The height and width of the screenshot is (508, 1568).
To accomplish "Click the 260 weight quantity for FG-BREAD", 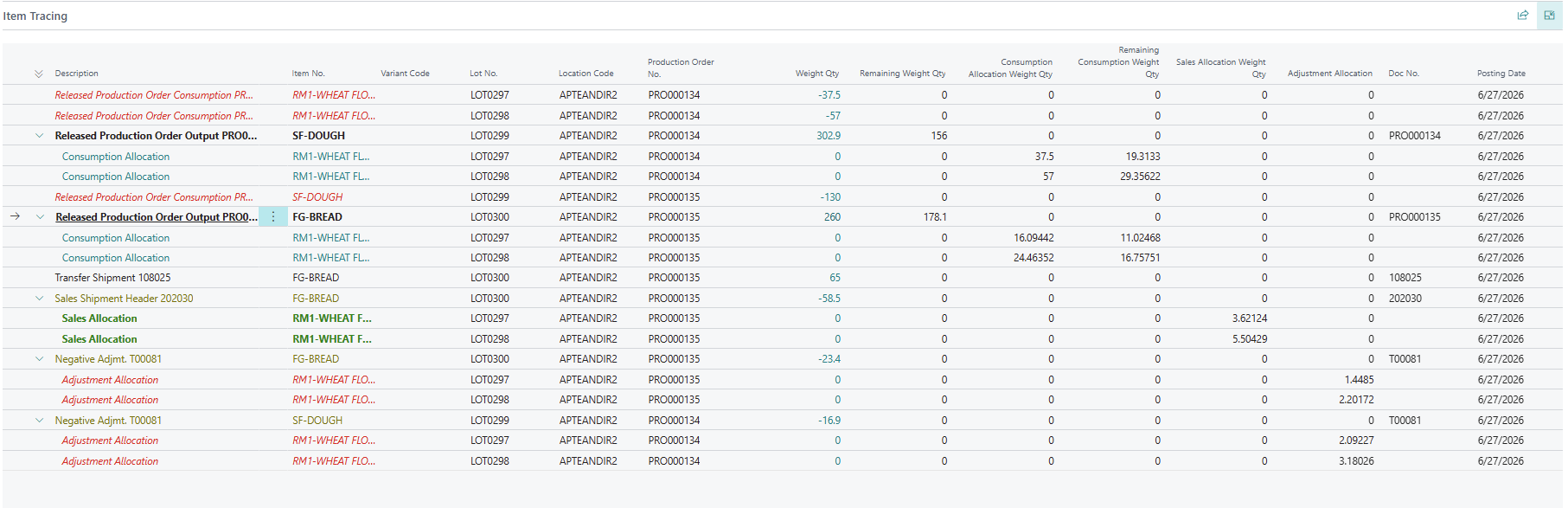I will point(832,217).
